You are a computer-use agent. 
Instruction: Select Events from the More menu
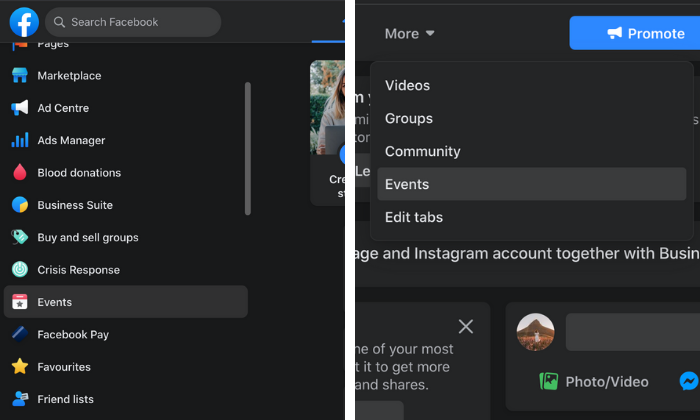pyautogui.click(x=531, y=184)
